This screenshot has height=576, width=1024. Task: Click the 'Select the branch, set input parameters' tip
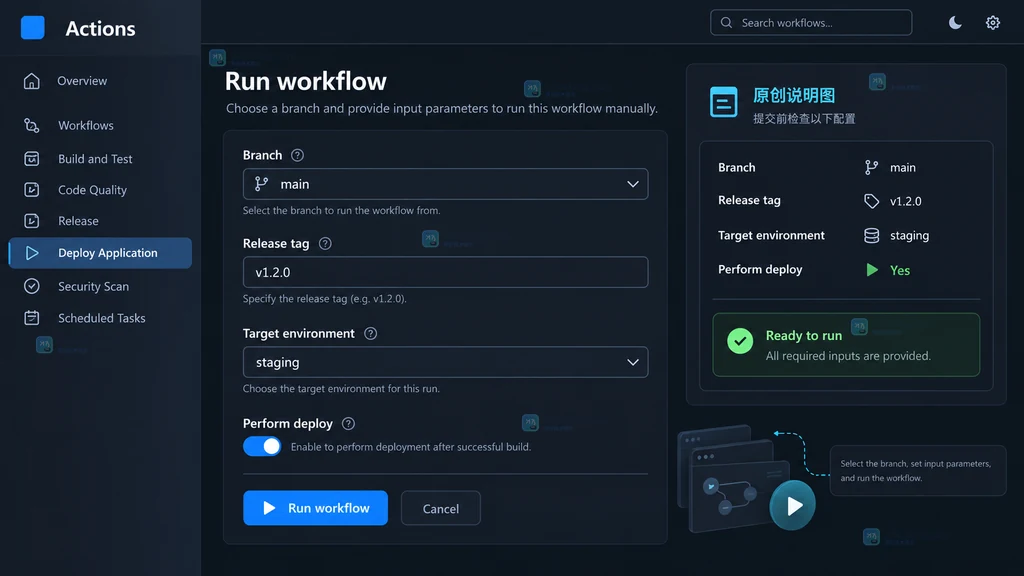point(918,471)
